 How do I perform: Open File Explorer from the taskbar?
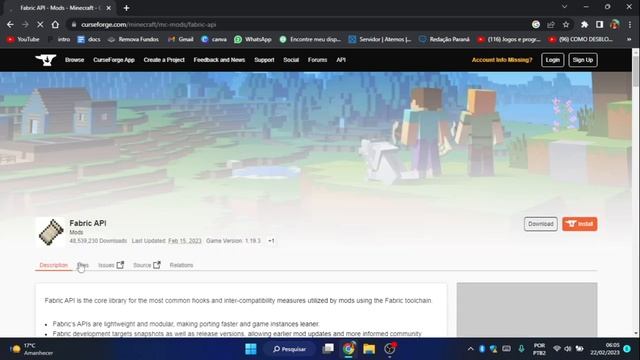coord(369,349)
